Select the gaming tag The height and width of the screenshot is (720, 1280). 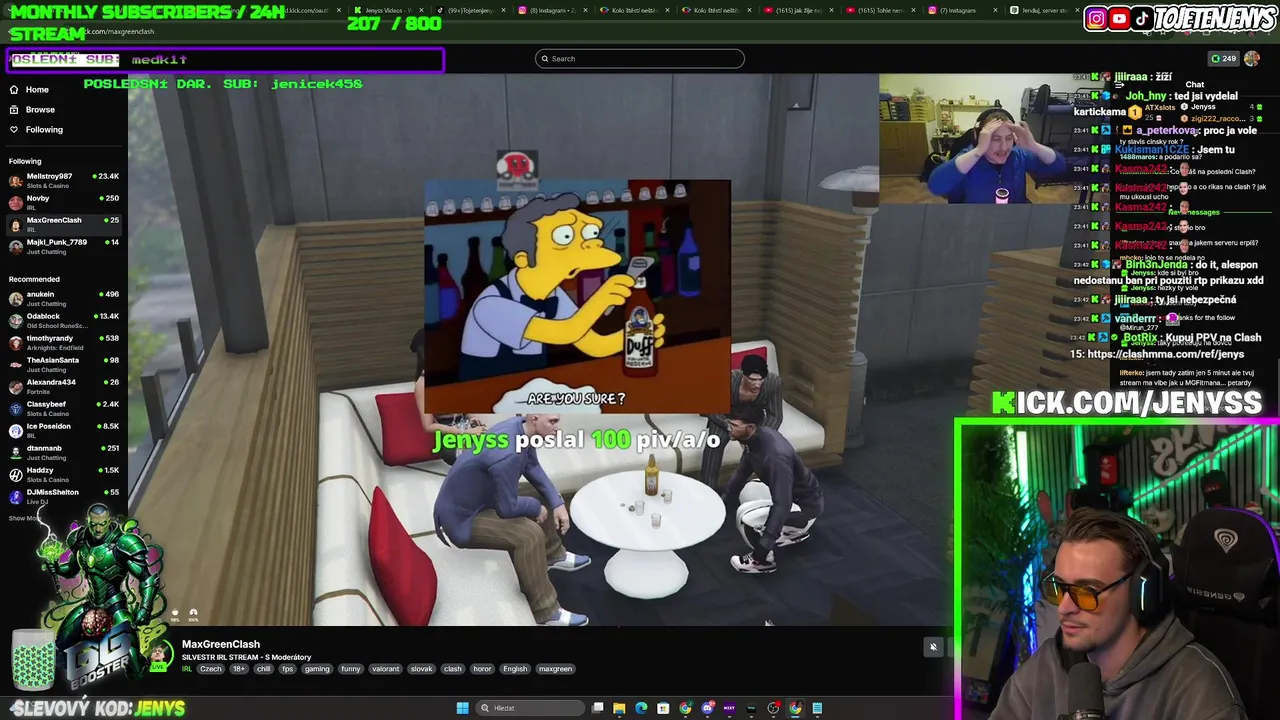coord(317,669)
